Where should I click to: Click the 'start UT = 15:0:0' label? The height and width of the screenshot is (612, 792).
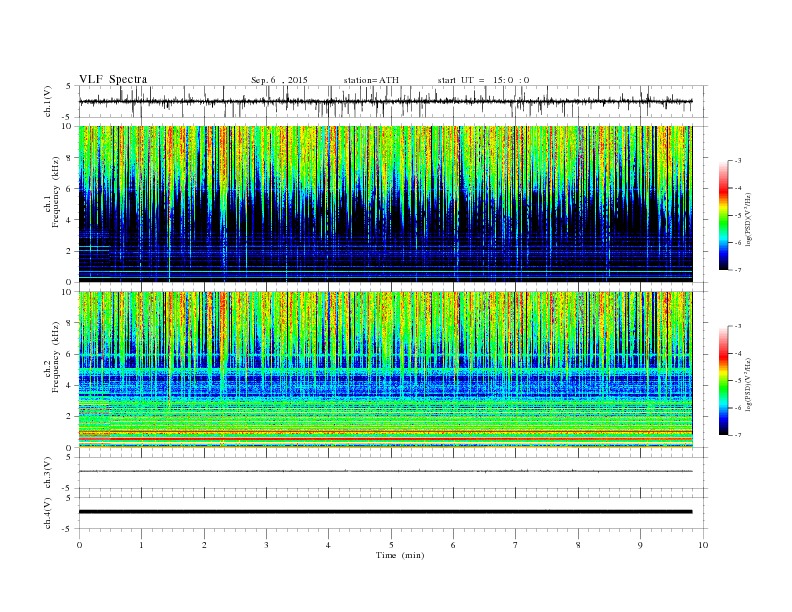click(483, 80)
